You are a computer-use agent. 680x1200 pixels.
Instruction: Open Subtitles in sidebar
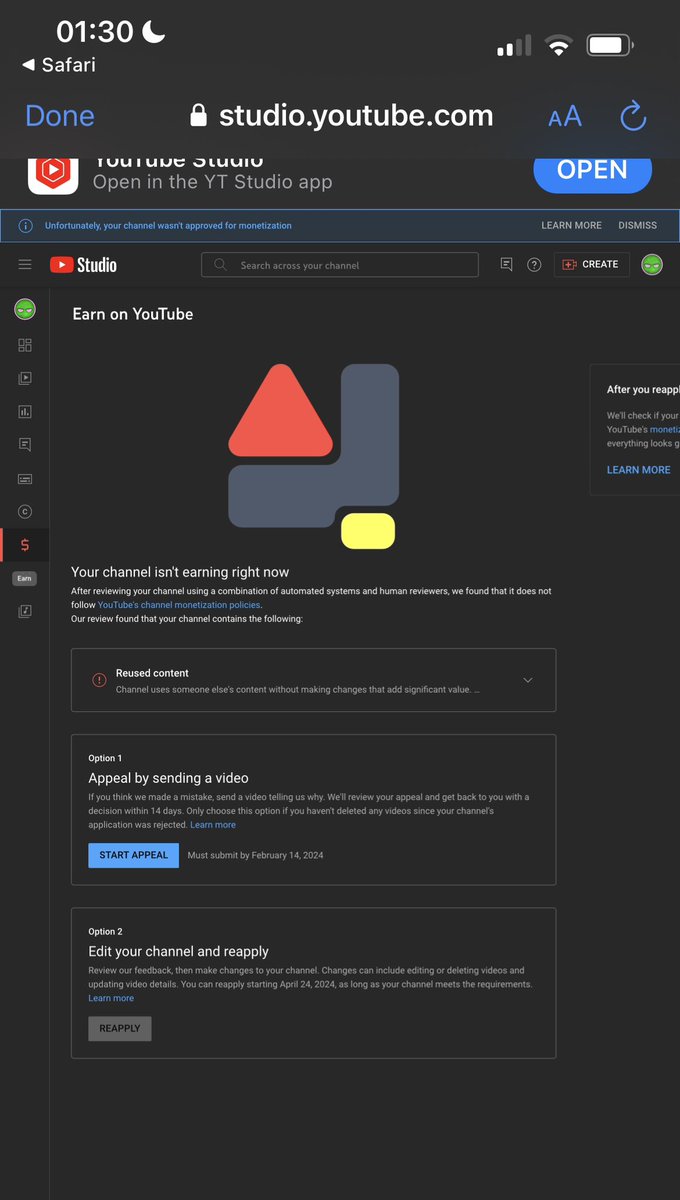tap(25, 478)
